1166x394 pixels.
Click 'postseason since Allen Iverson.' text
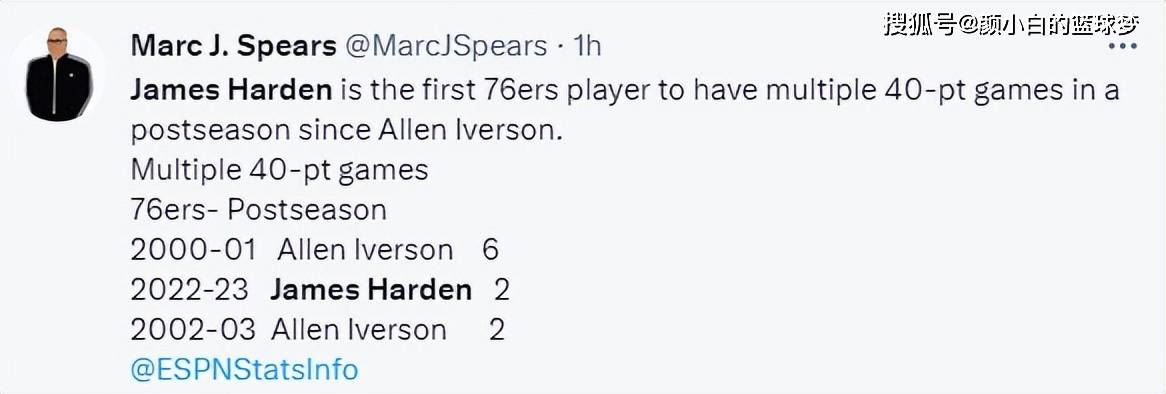(x=347, y=131)
